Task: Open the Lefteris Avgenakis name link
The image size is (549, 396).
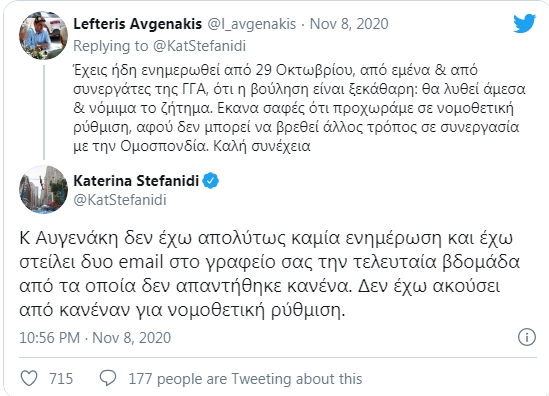Action: tap(138, 24)
